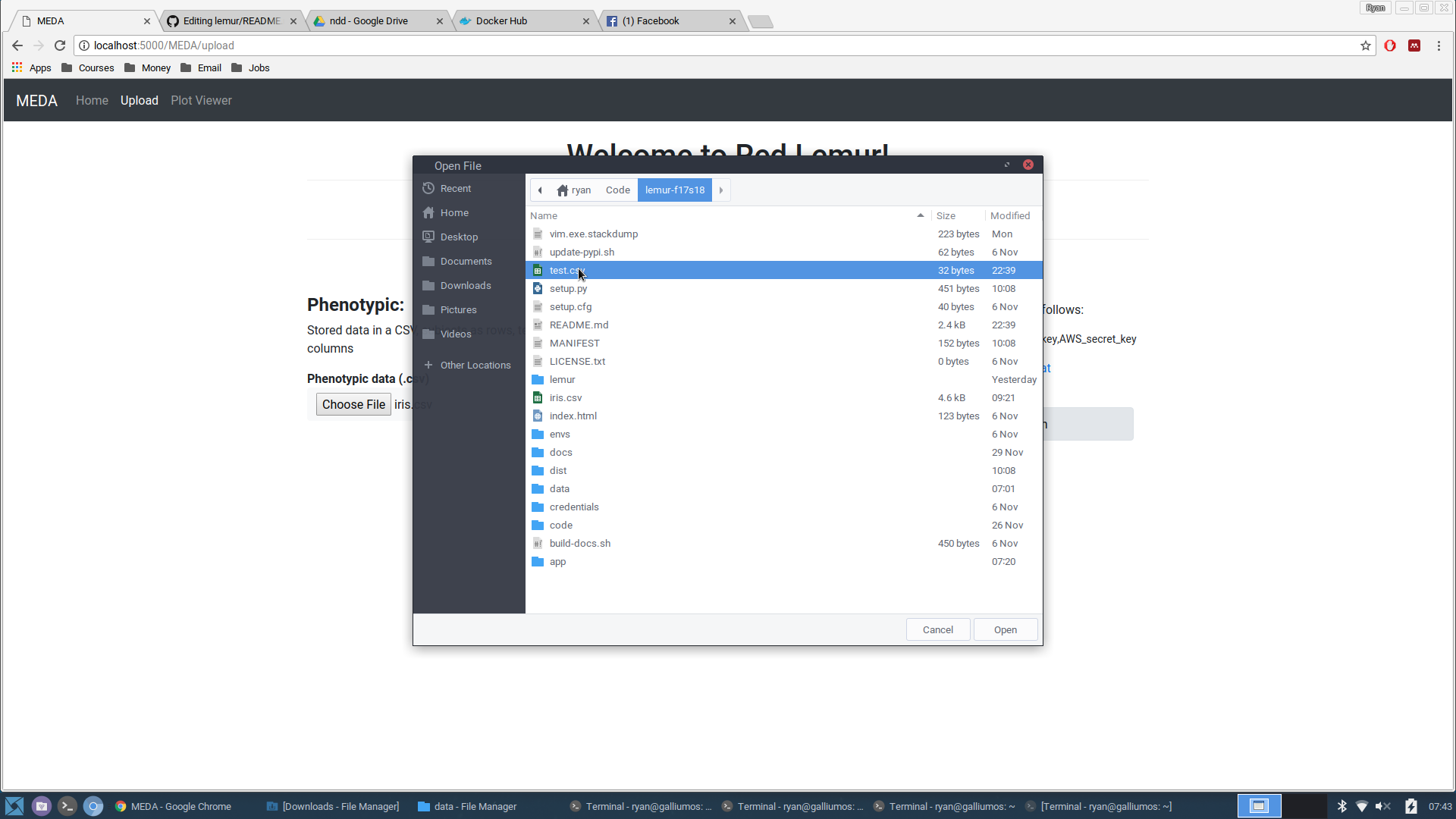Viewport: 1456px width, 819px height.
Task: Cancel the Open File dialog
Action: point(937,629)
